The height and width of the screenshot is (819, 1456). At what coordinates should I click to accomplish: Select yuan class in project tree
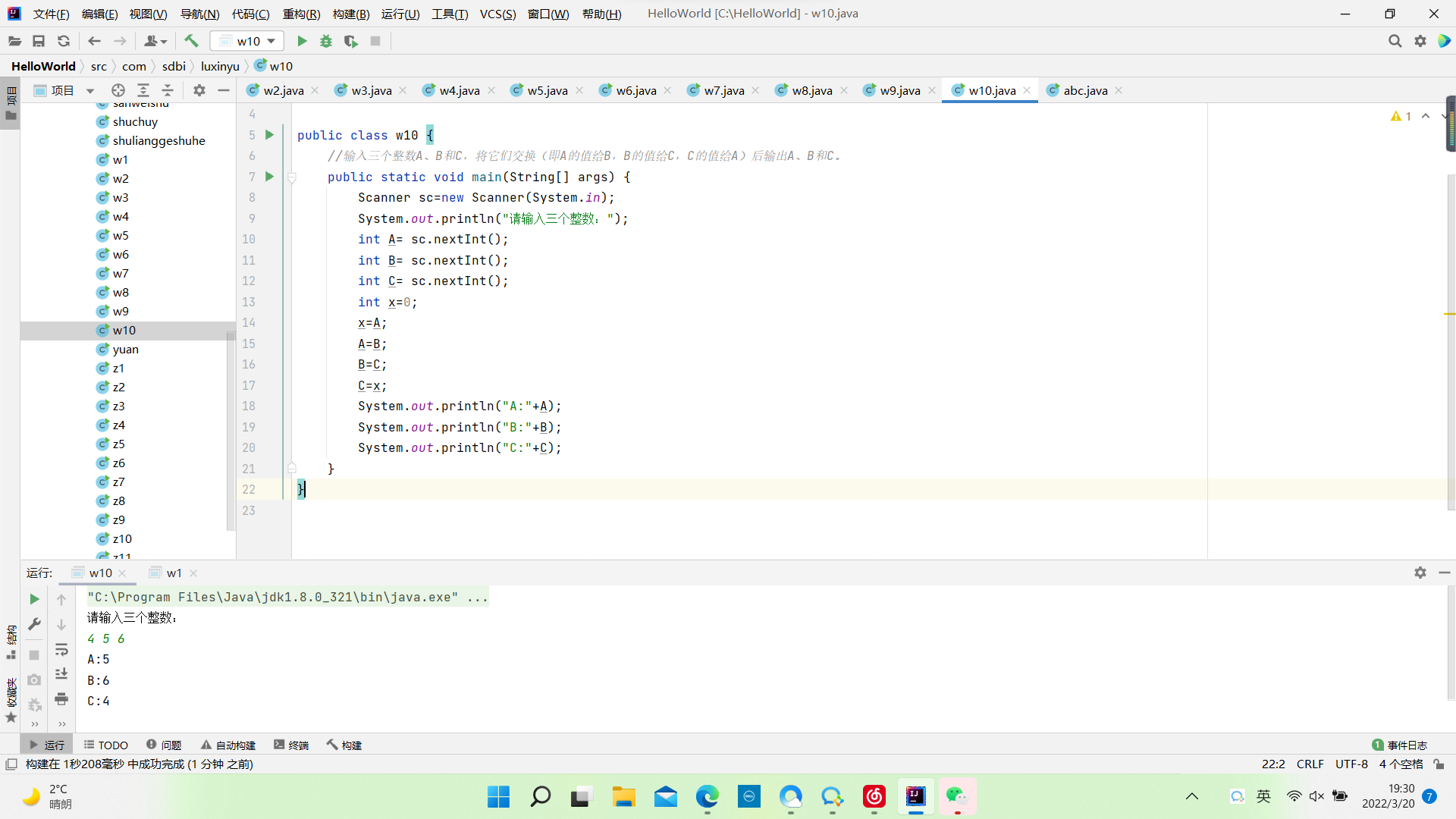click(125, 349)
